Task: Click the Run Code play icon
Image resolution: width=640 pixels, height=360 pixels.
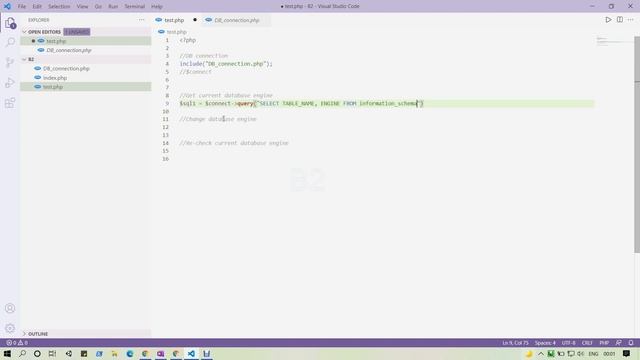Action: [x=608, y=20]
